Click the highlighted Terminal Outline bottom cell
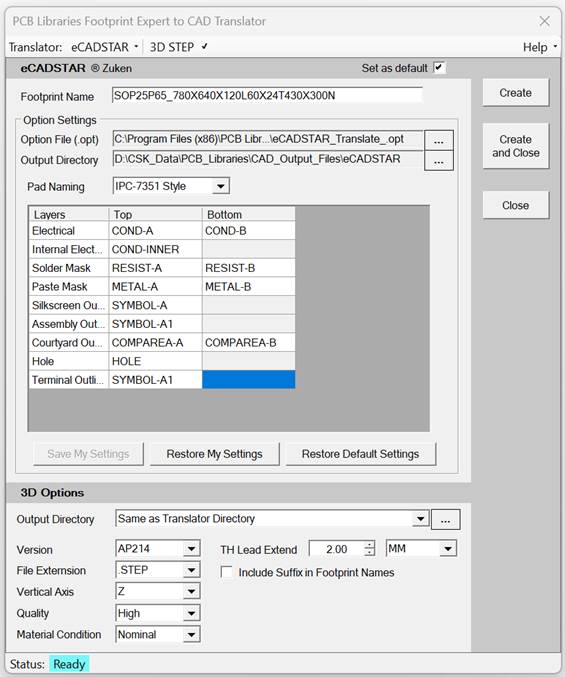565x677 pixels. (x=249, y=380)
